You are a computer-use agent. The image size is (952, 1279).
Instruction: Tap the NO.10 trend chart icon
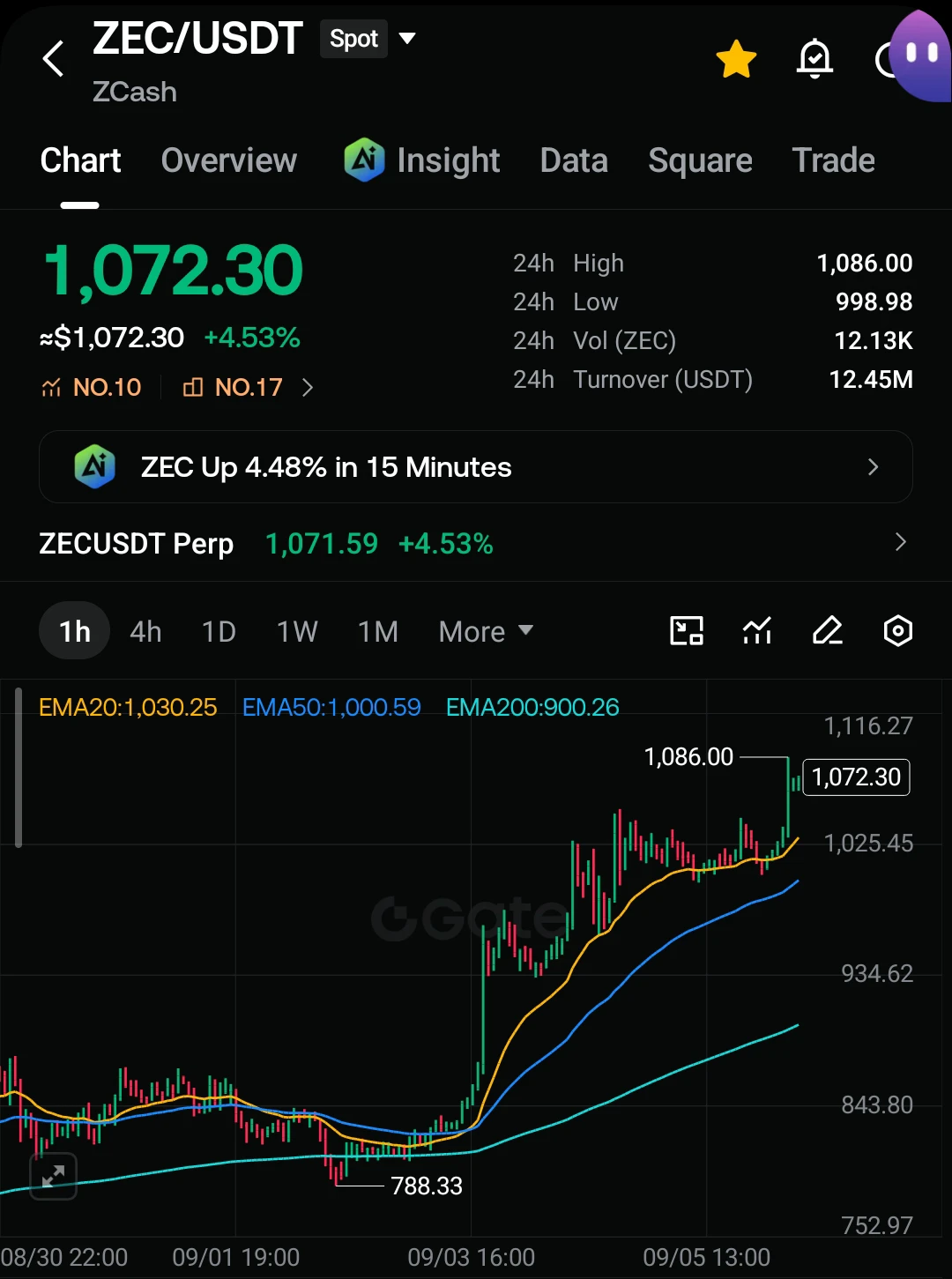point(51,387)
